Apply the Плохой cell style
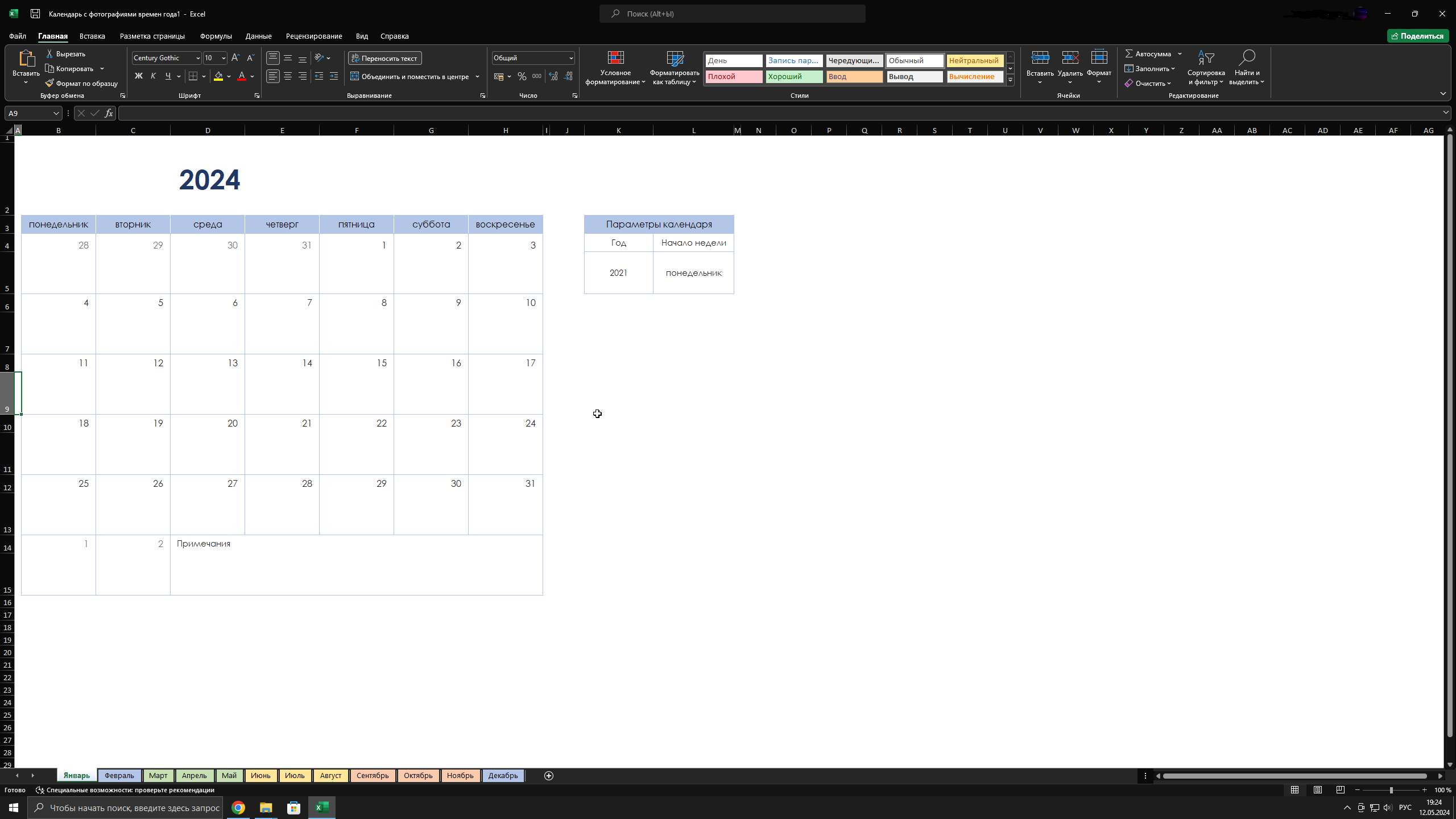The height and width of the screenshot is (819, 1456). [x=734, y=76]
